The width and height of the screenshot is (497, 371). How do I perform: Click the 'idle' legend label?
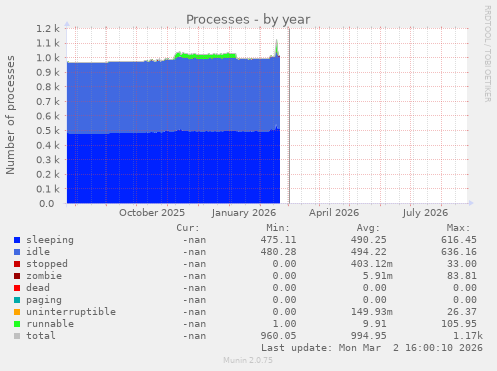(x=38, y=252)
